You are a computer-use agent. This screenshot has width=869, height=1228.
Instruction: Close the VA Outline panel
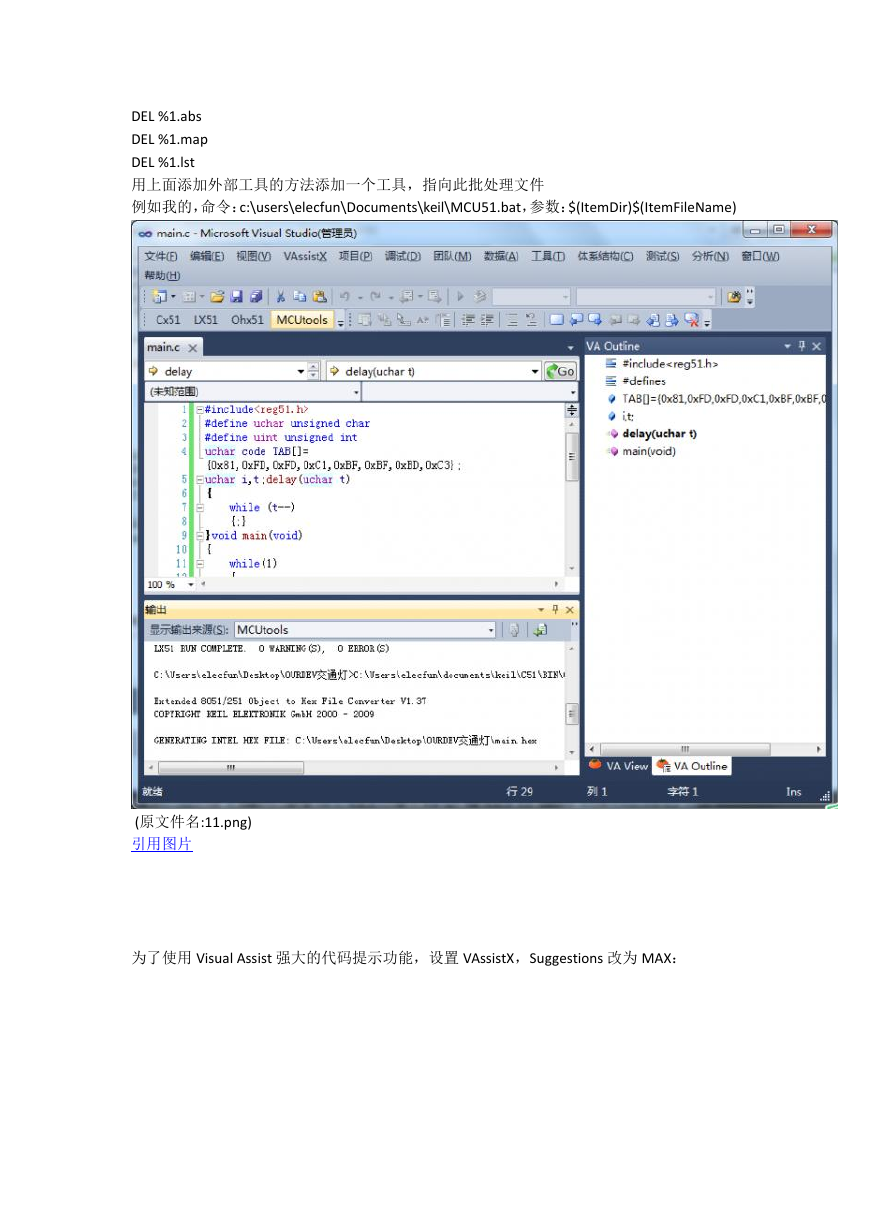coord(817,346)
